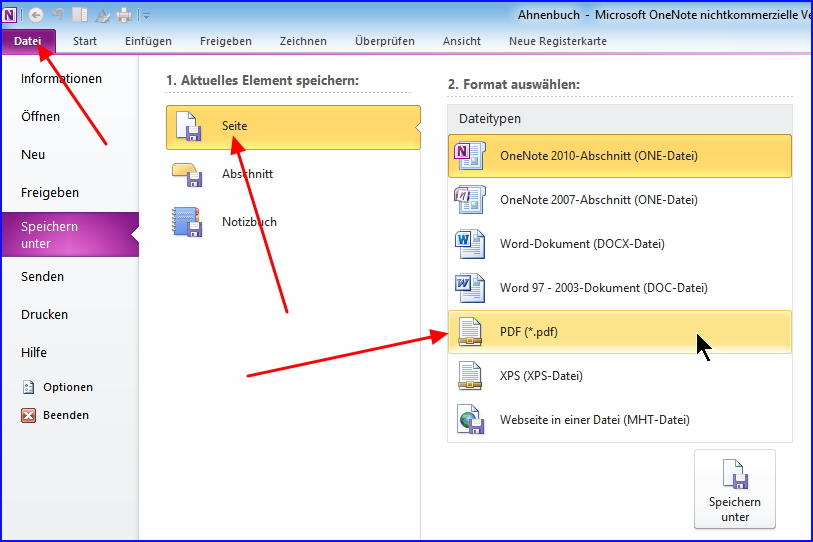Open the Datei tab

pyautogui.click(x=29, y=41)
